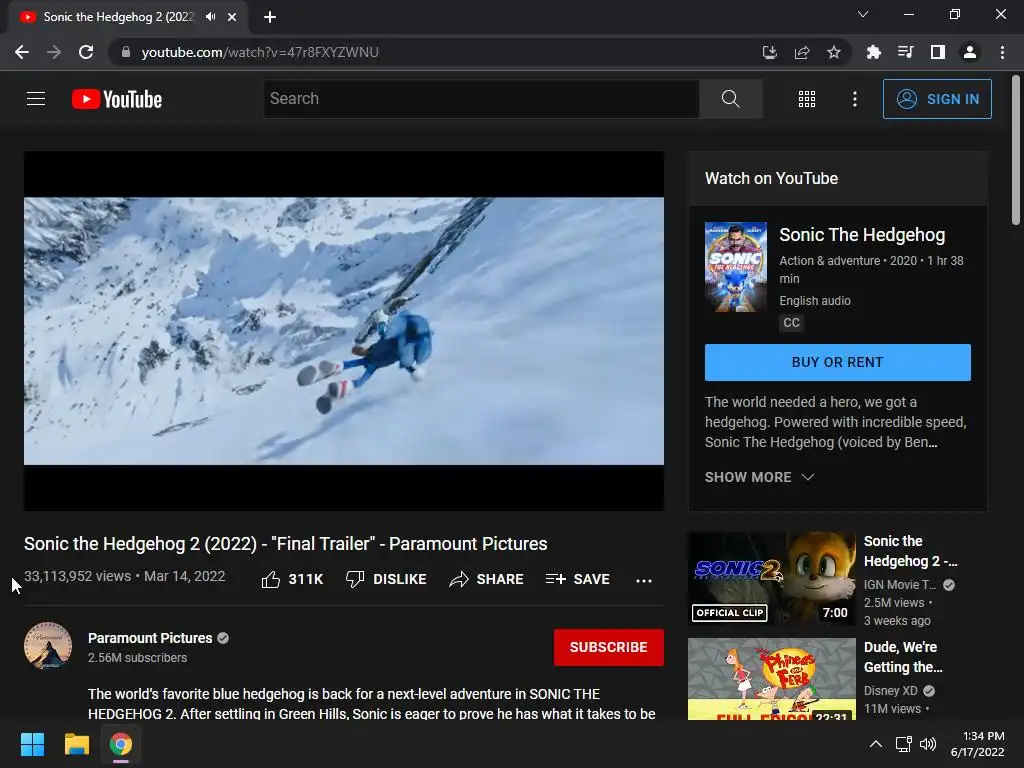The image size is (1024, 768).
Task: Expand SHOW MORE movie description
Action: click(x=759, y=477)
